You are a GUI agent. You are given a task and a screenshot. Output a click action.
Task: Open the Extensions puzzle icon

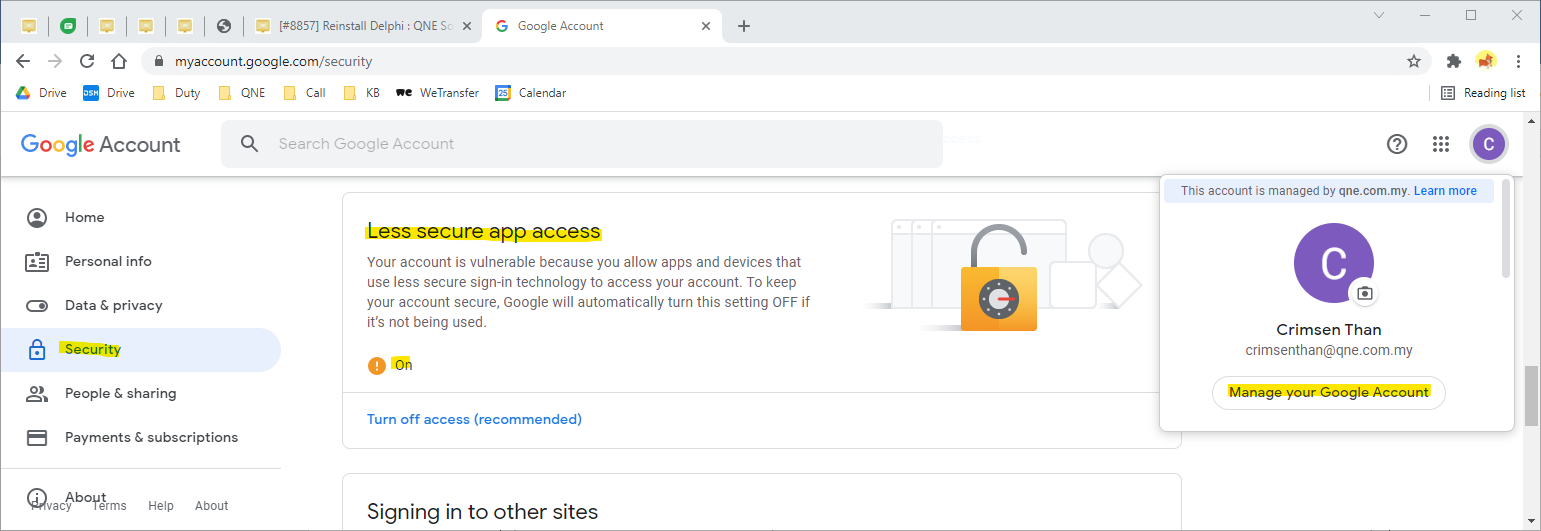pos(1454,61)
